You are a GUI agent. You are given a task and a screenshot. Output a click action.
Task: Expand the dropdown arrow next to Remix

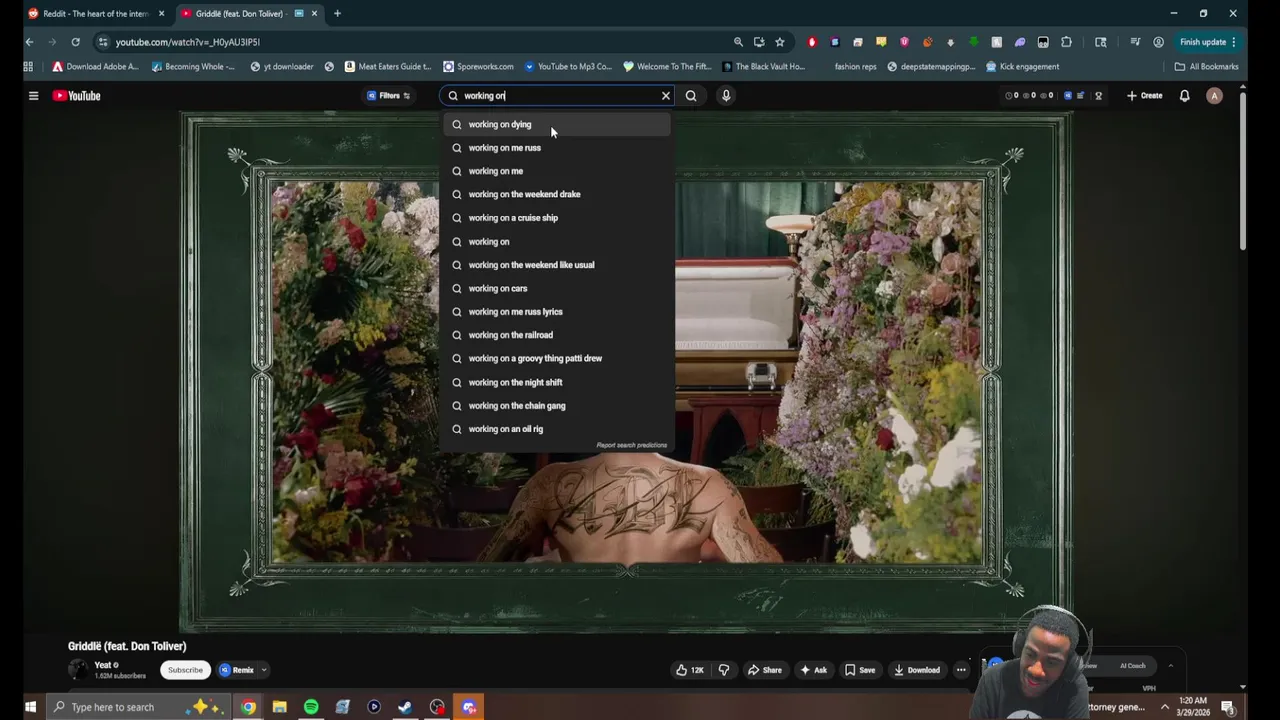point(265,670)
